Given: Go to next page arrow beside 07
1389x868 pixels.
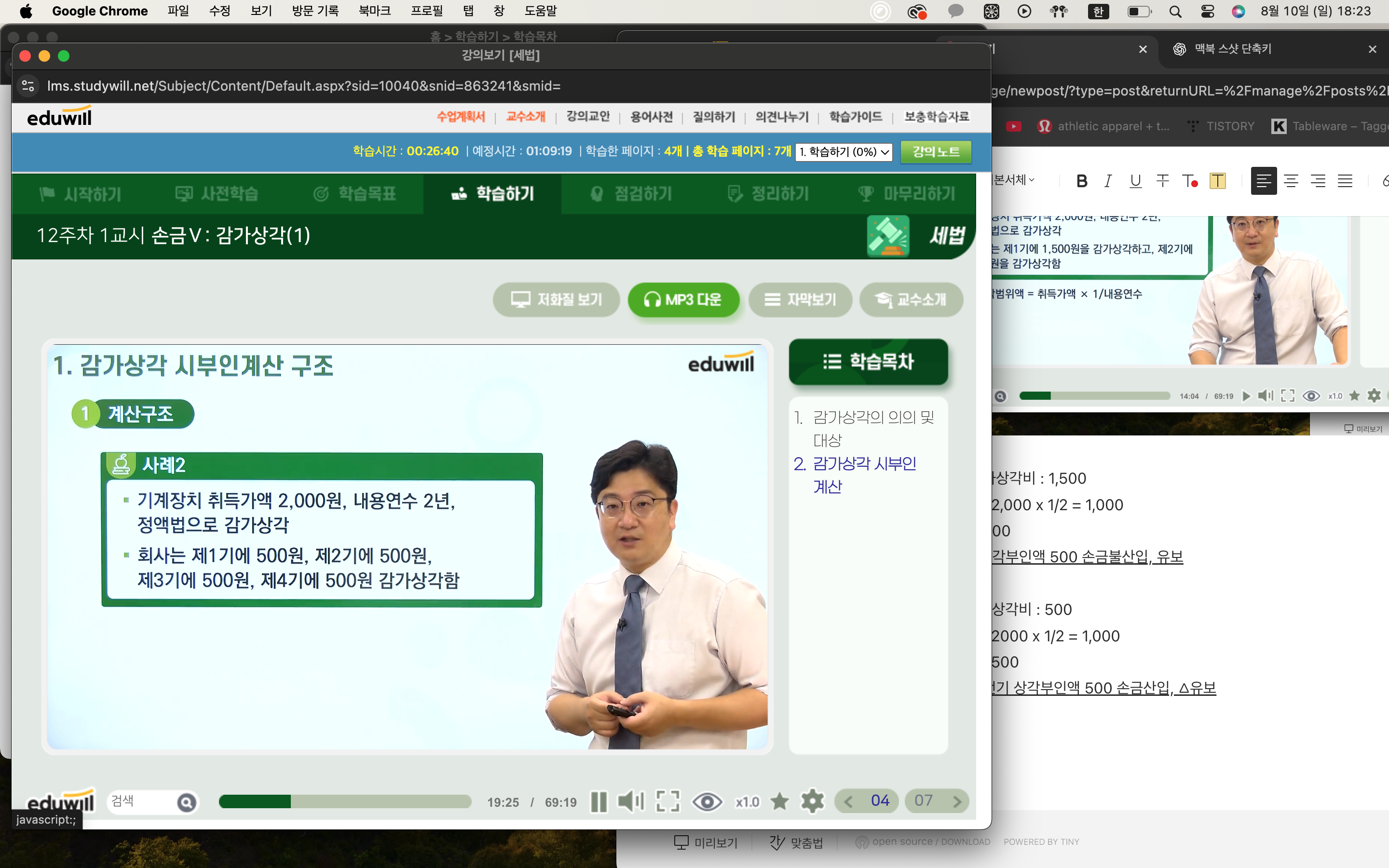Looking at the screenshot, I should (957, 801).
